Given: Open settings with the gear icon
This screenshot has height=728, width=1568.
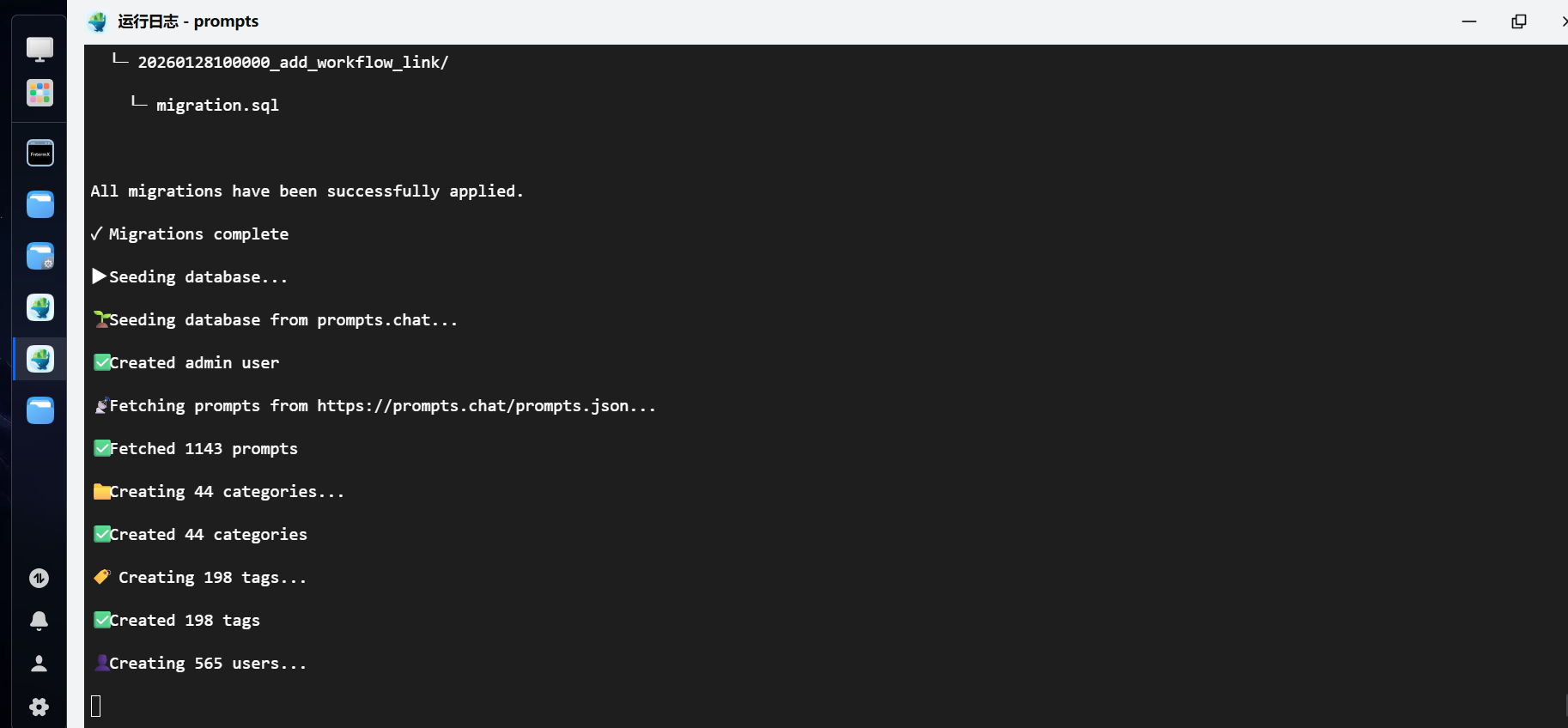Looking at the screenshot, I should [x=39, y=707].
